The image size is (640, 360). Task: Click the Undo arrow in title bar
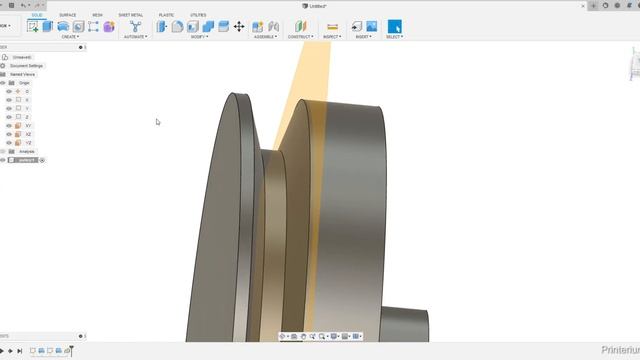pyautogui.click(x=23, y=5)
